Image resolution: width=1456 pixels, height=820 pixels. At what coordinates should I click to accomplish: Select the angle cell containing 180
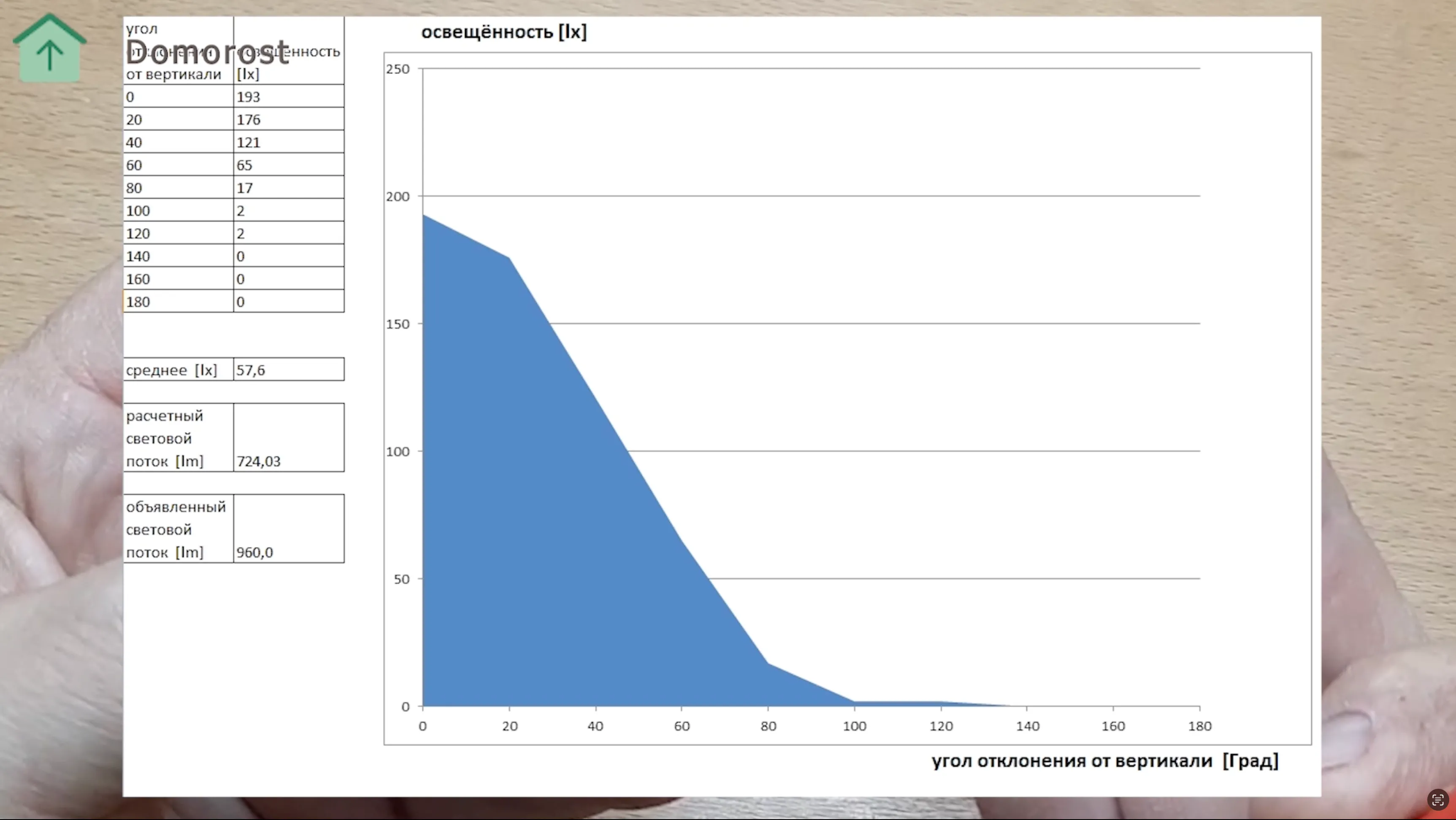tap(178, 302)
